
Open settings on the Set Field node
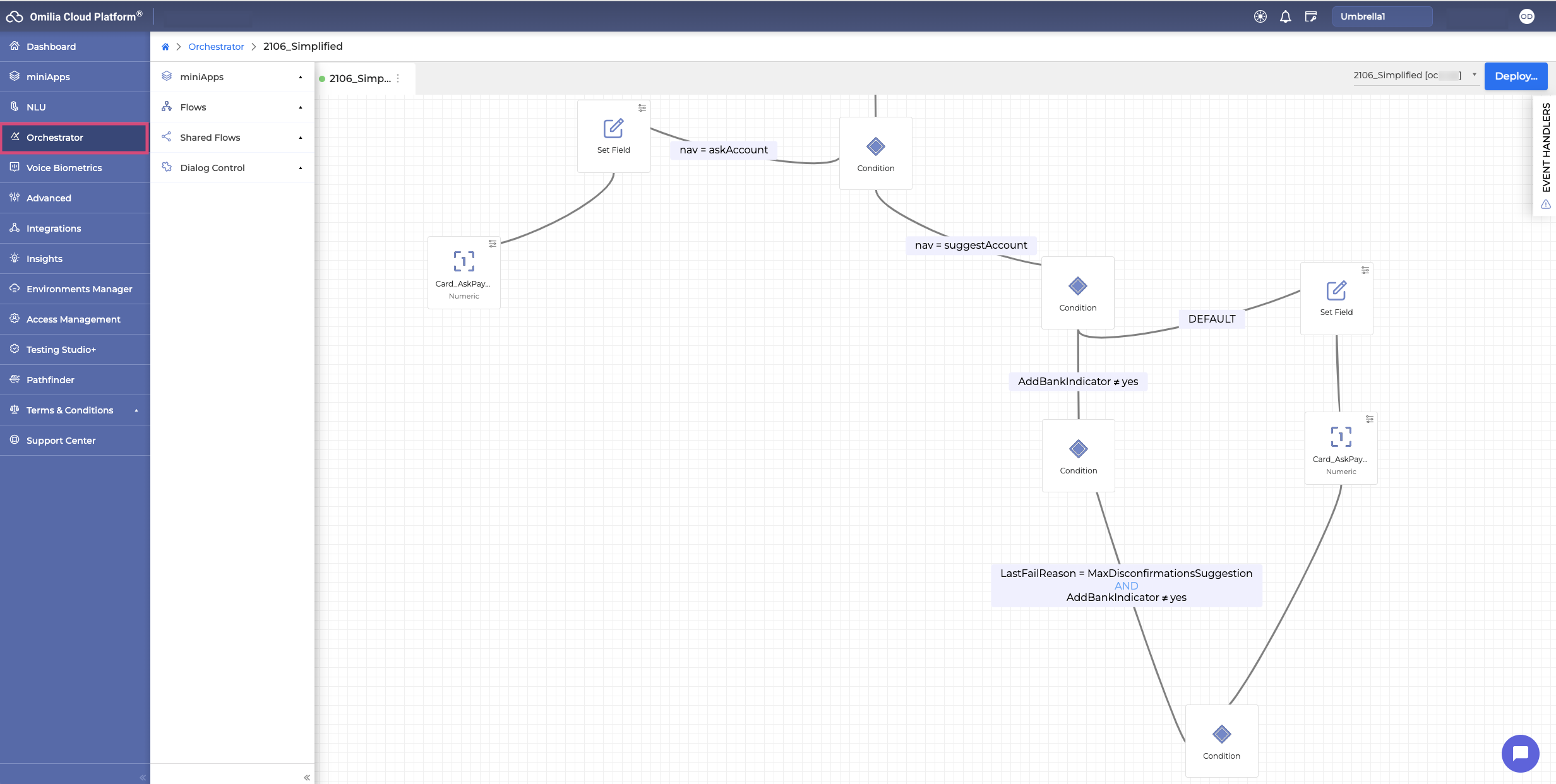pos(642,108)
